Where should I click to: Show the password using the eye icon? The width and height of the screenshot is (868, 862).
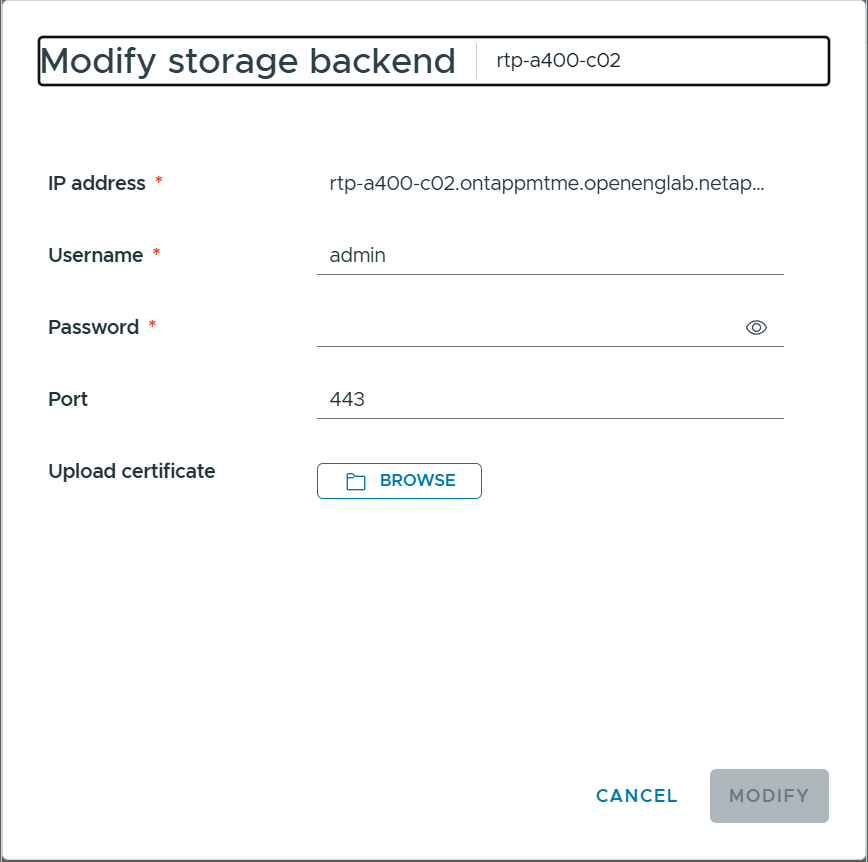coord(756,327)
